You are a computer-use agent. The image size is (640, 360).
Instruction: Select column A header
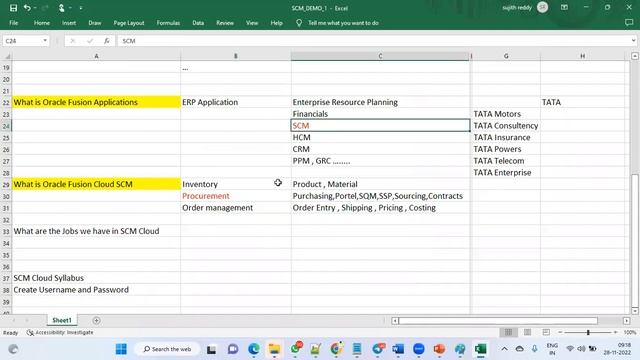click(x=96, y=56)
